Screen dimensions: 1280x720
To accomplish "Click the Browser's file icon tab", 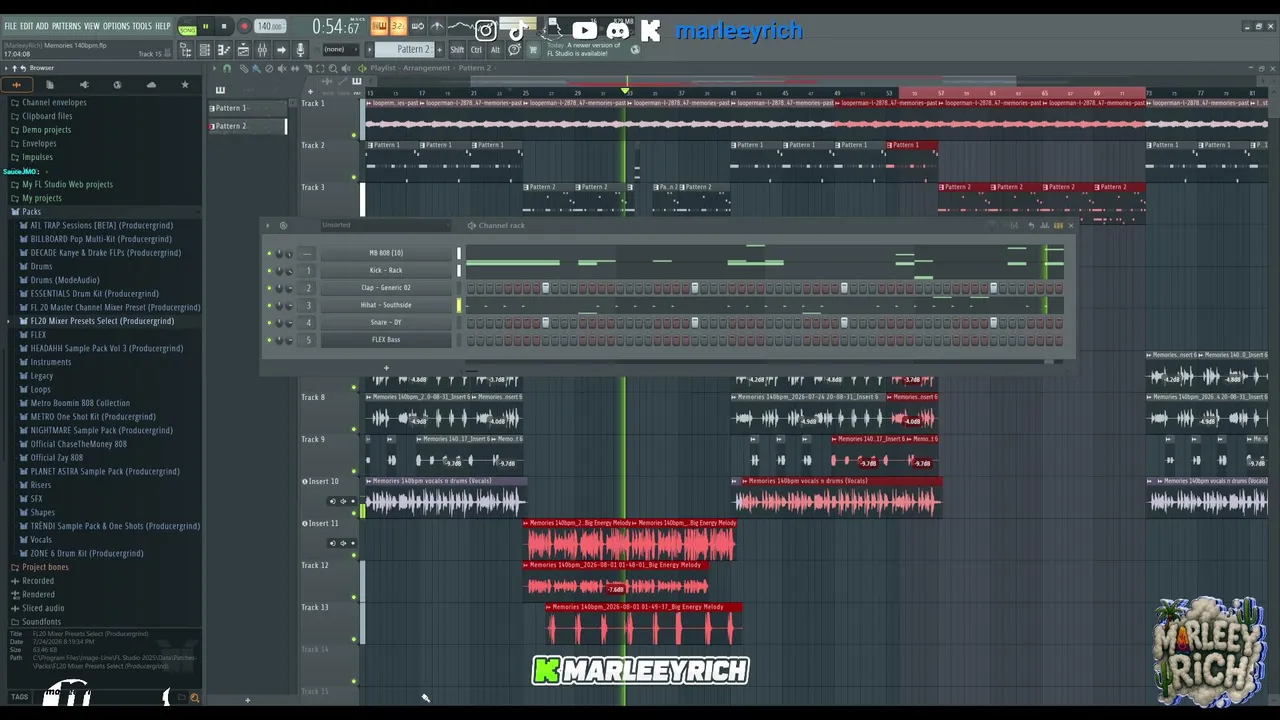I will point(50,85).
